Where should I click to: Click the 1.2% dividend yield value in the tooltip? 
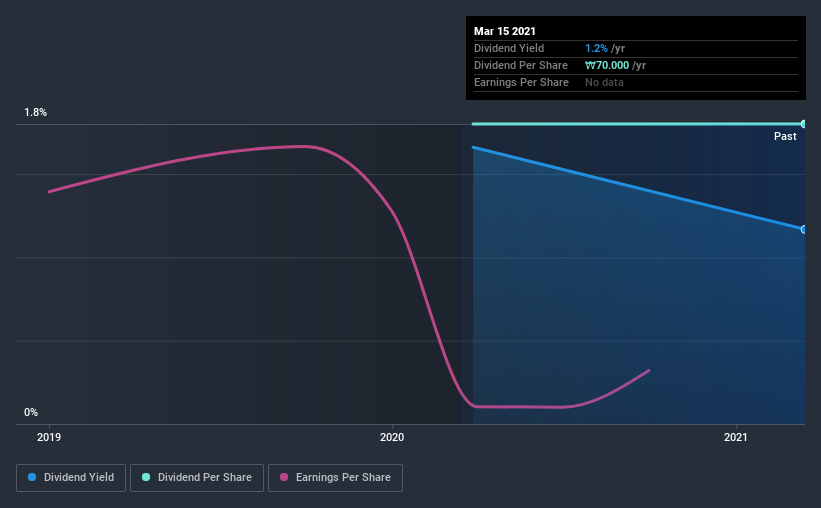click(596, 48)
